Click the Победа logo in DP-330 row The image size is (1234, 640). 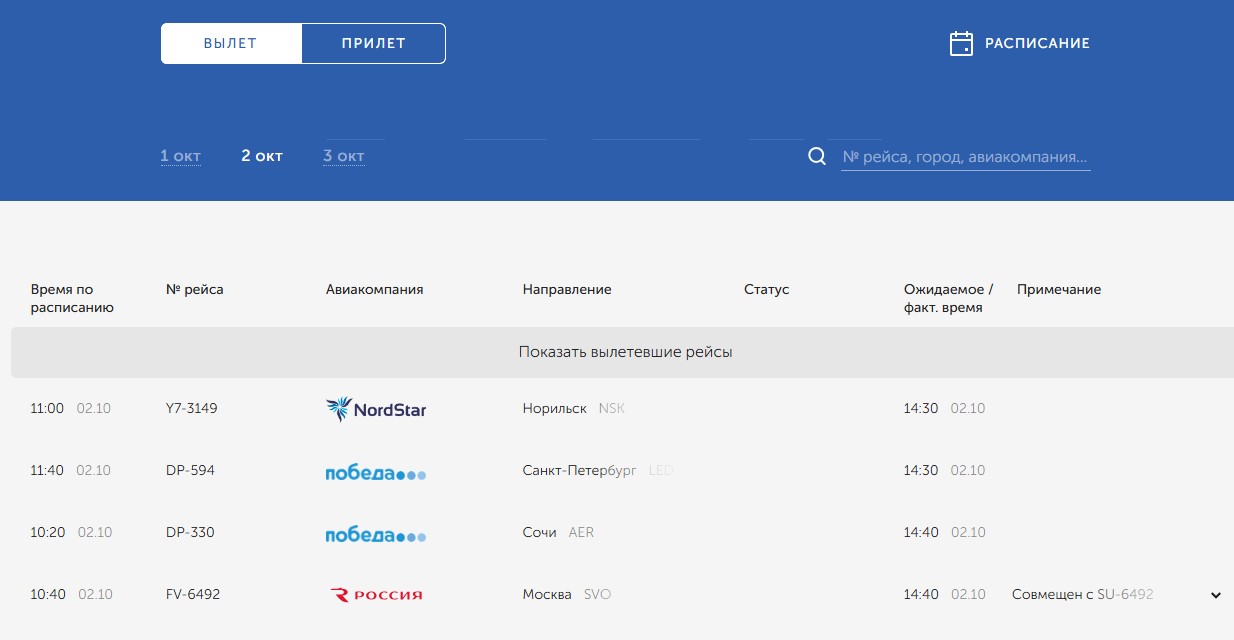tap(376, 534)
